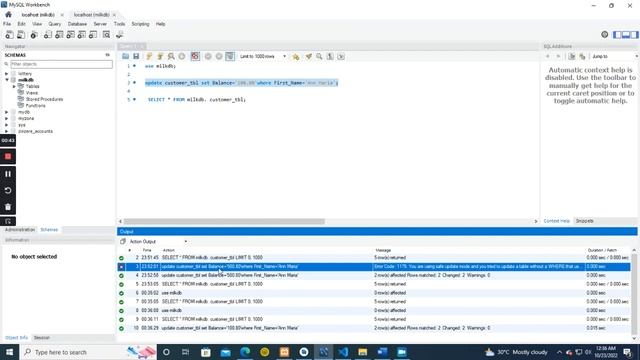Click the Filter objects search field

61,64
